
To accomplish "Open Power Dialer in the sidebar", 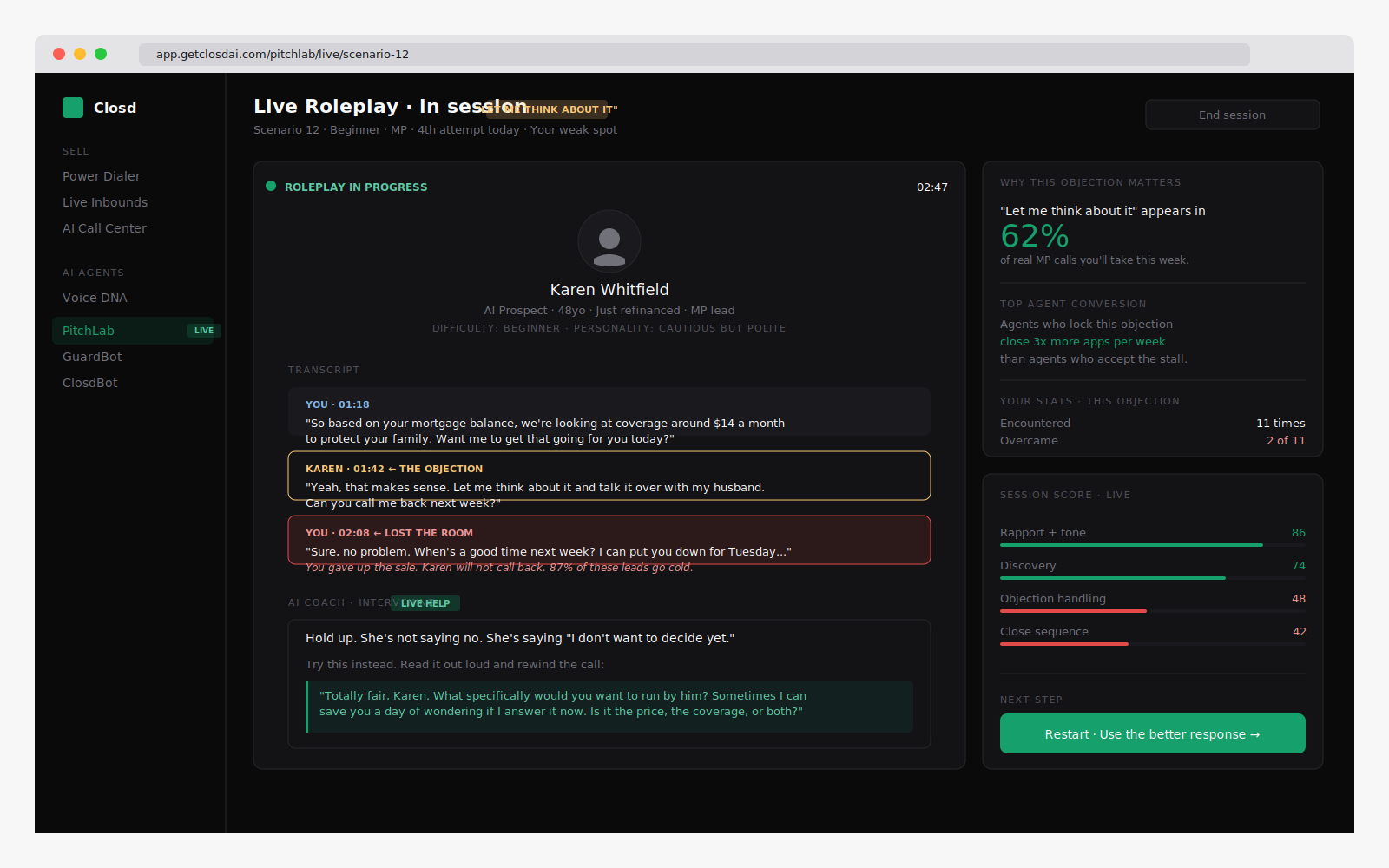I will click(102, 176).
